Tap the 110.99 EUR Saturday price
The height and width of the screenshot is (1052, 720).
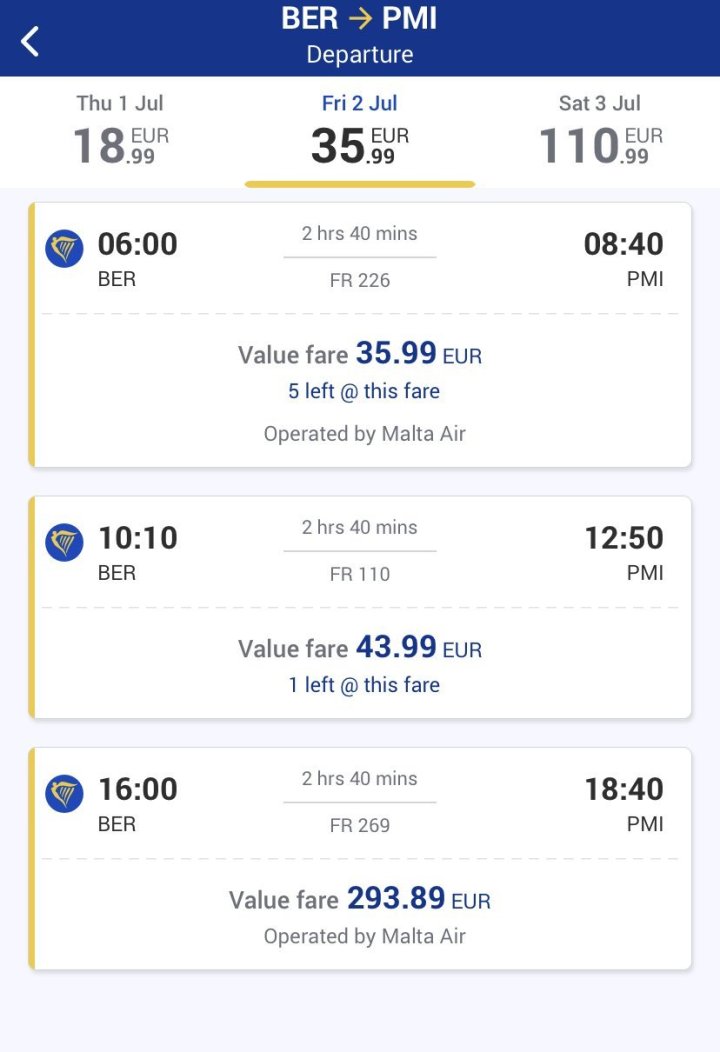tap(600, 146)
